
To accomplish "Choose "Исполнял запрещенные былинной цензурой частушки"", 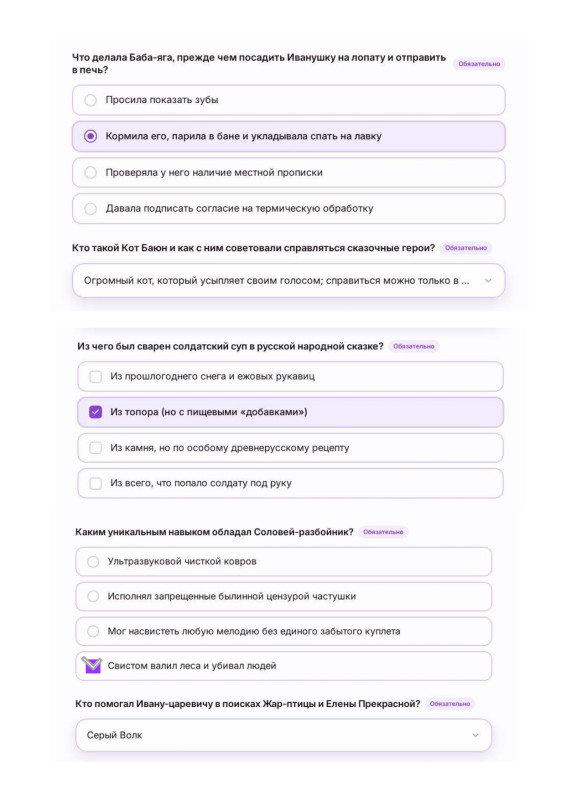I will pyautogui.click(x=284, y=596).
